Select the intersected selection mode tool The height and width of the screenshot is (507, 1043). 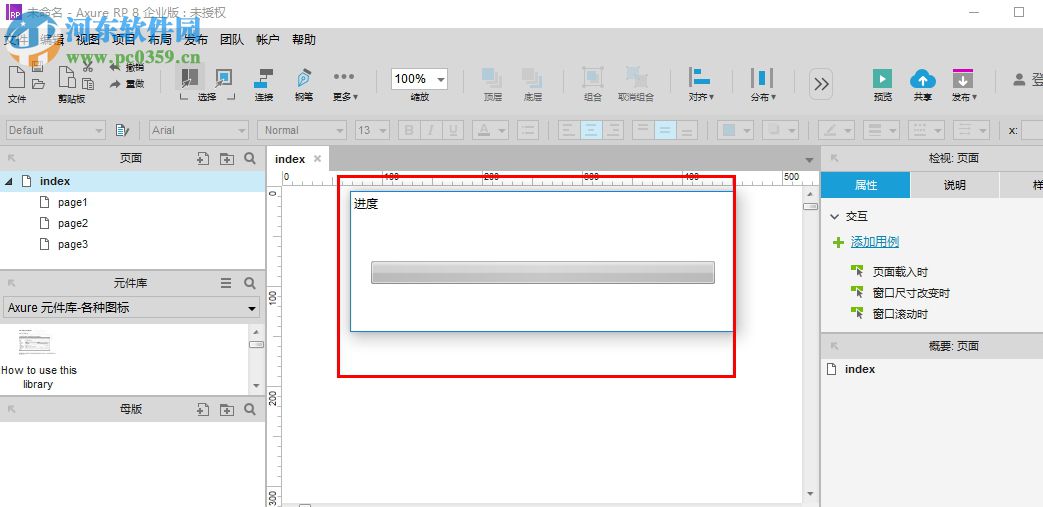click(x=190, y=78)
